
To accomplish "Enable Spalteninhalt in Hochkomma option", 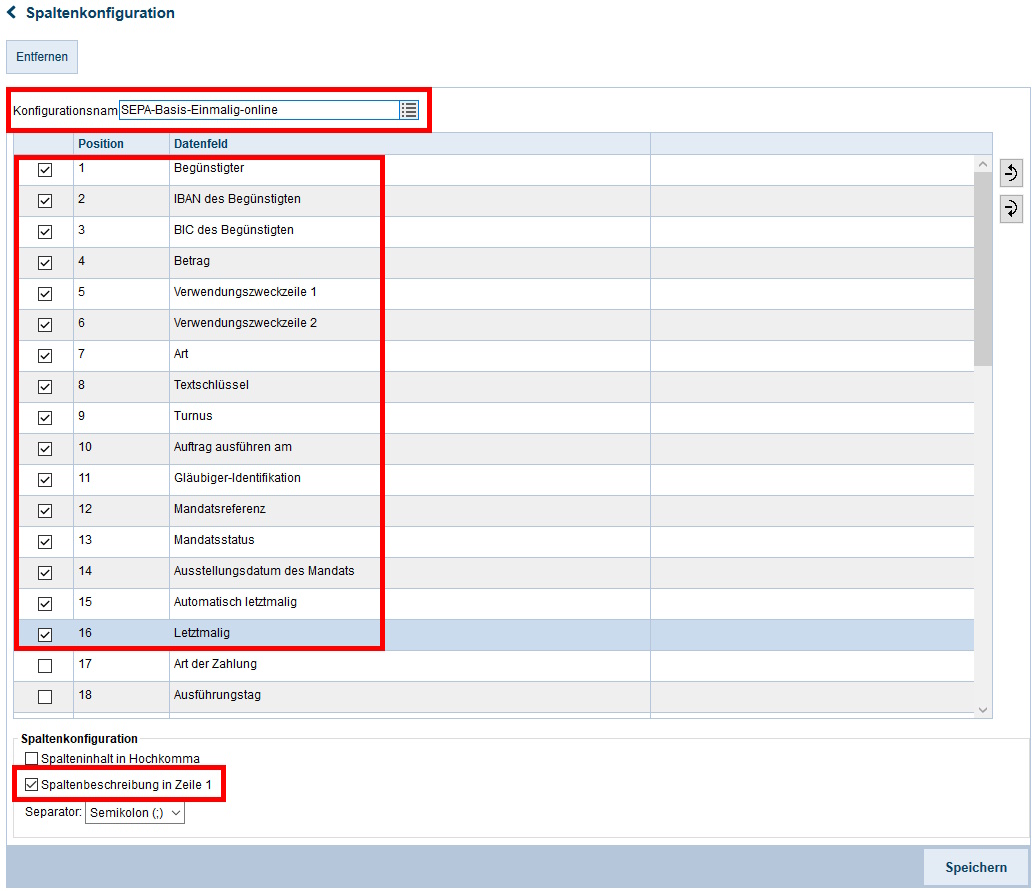I will [x=32, y=758].
